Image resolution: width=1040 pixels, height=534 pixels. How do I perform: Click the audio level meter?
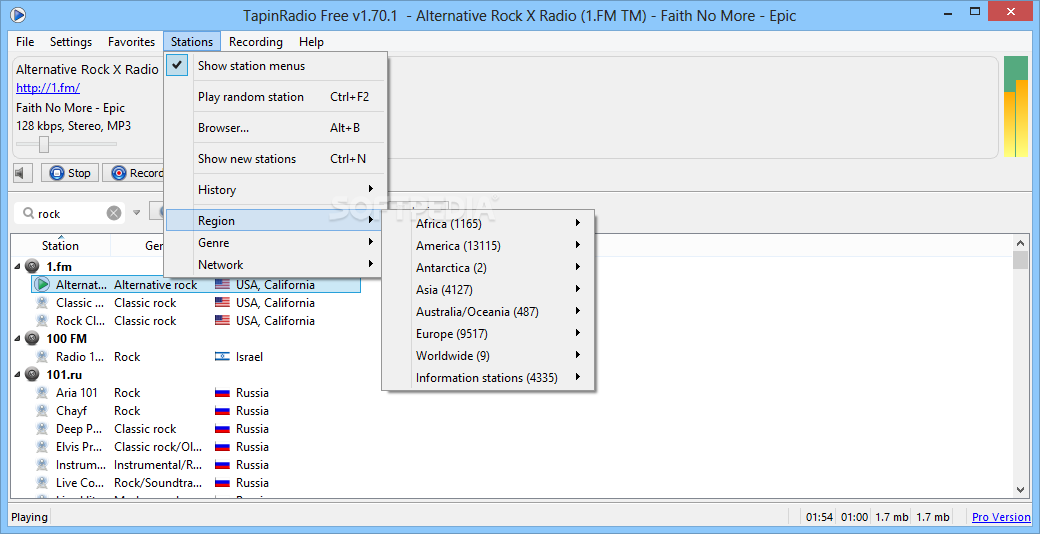[1015, 107]
